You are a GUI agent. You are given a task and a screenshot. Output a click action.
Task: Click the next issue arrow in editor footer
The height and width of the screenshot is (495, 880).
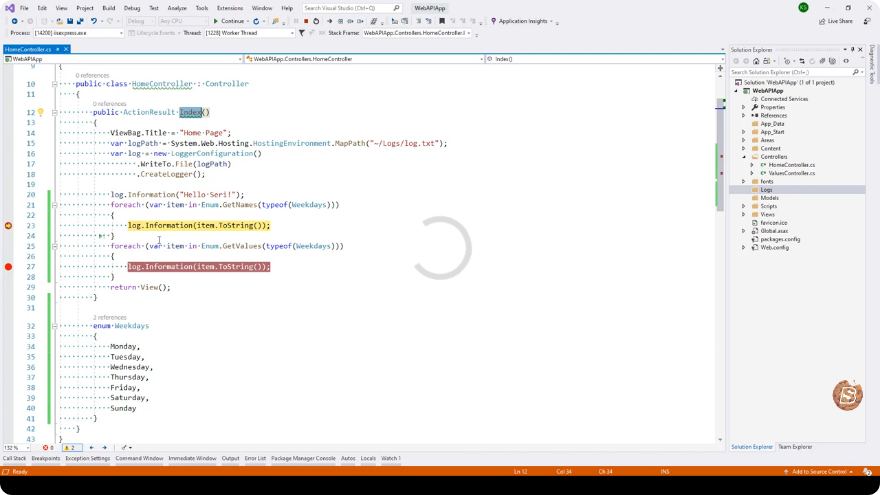pyautogui.click(x=104, y=447)
